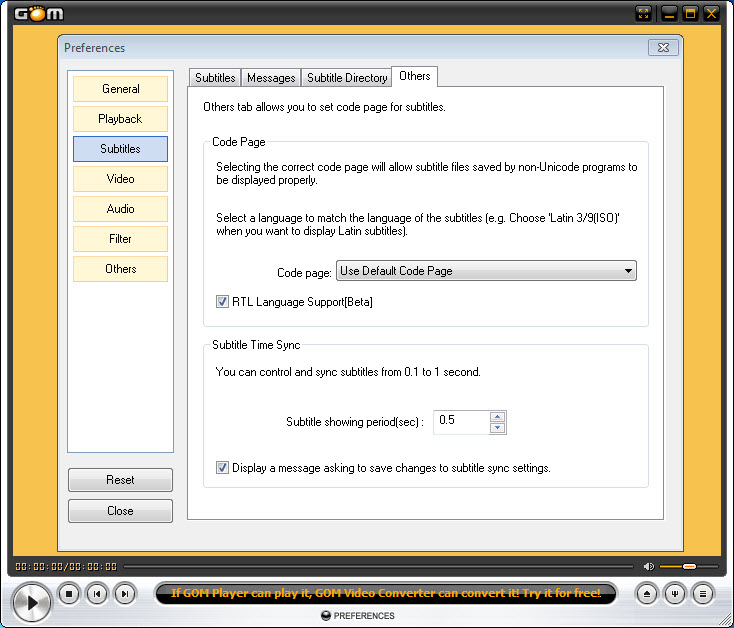Click the 'Code Page' group label
The image size is (734, 628).
239,142
